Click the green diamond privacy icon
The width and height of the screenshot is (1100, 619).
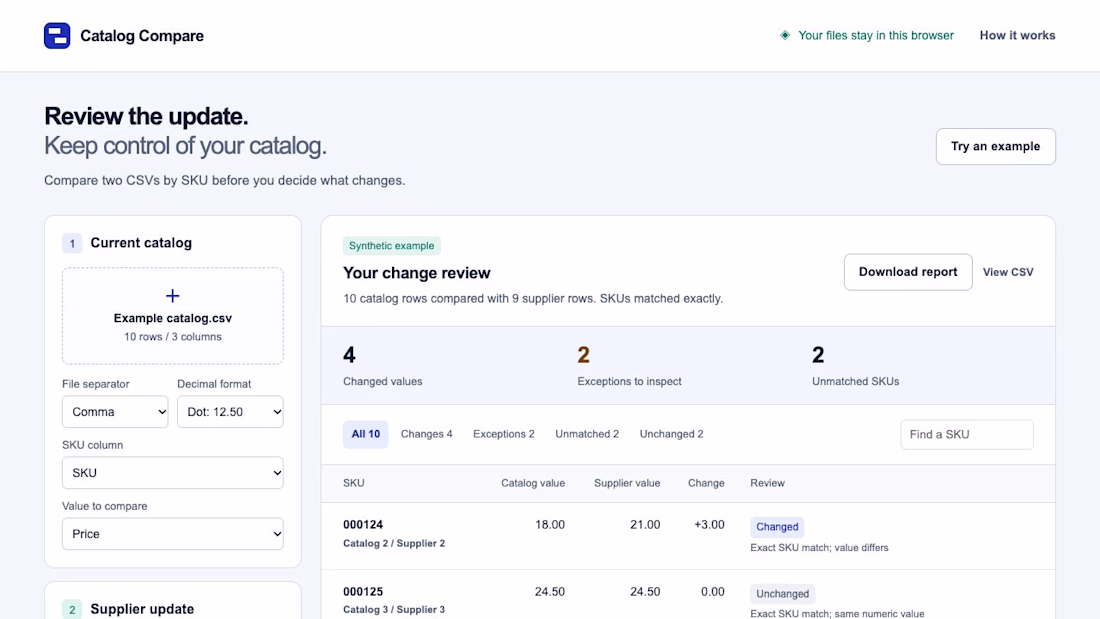[785, 35]
